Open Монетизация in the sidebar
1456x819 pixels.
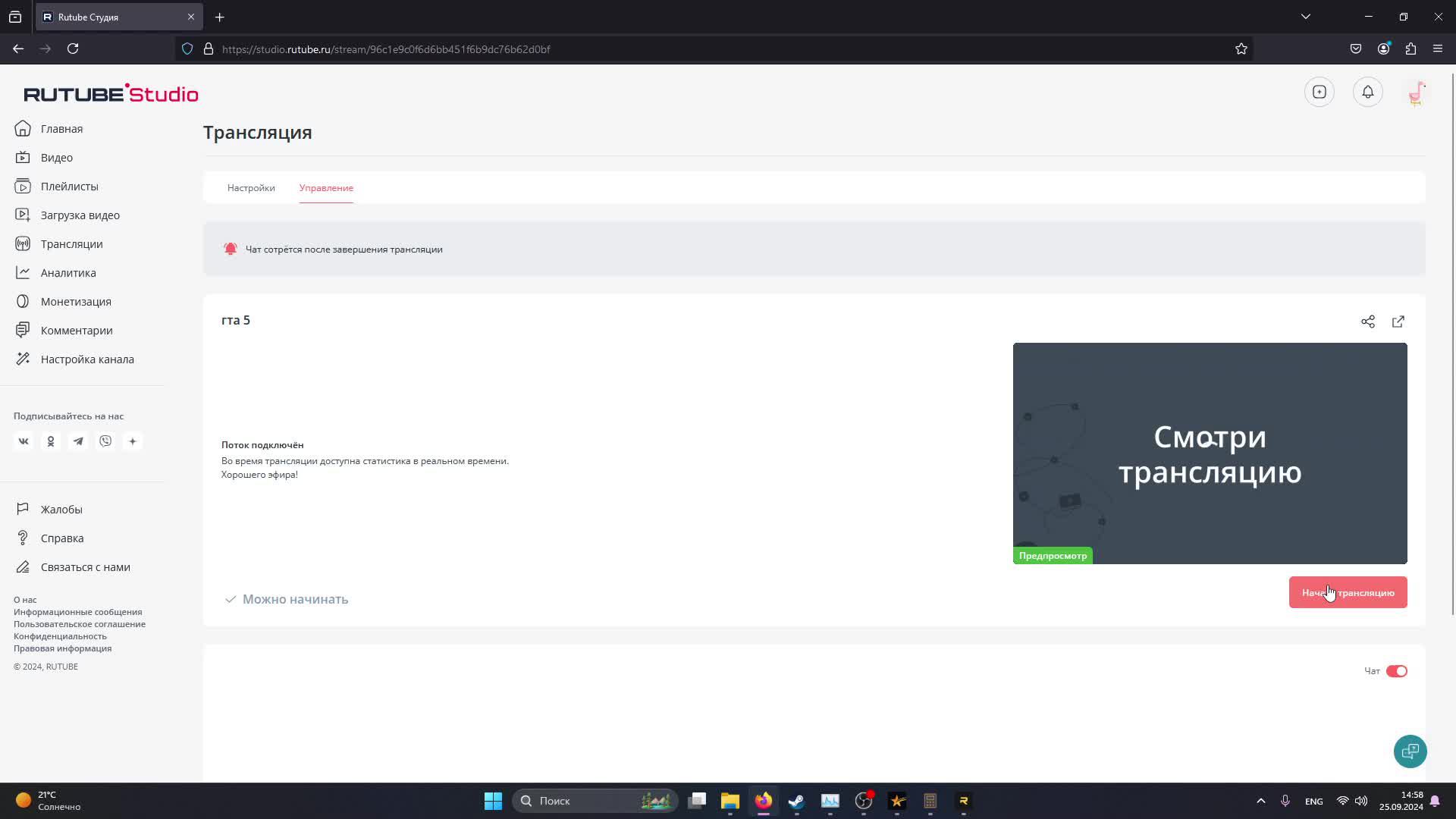(76, 302)
